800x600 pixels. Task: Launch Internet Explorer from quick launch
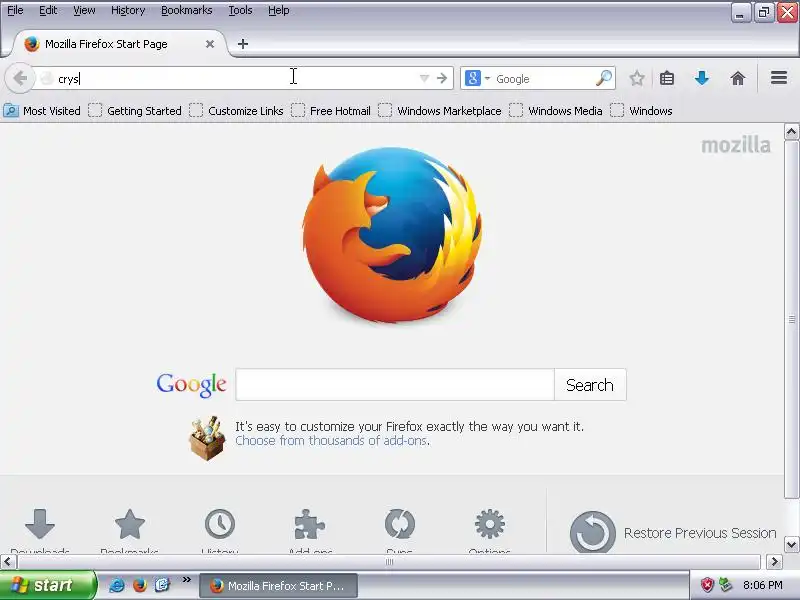[x=117, y=585]
